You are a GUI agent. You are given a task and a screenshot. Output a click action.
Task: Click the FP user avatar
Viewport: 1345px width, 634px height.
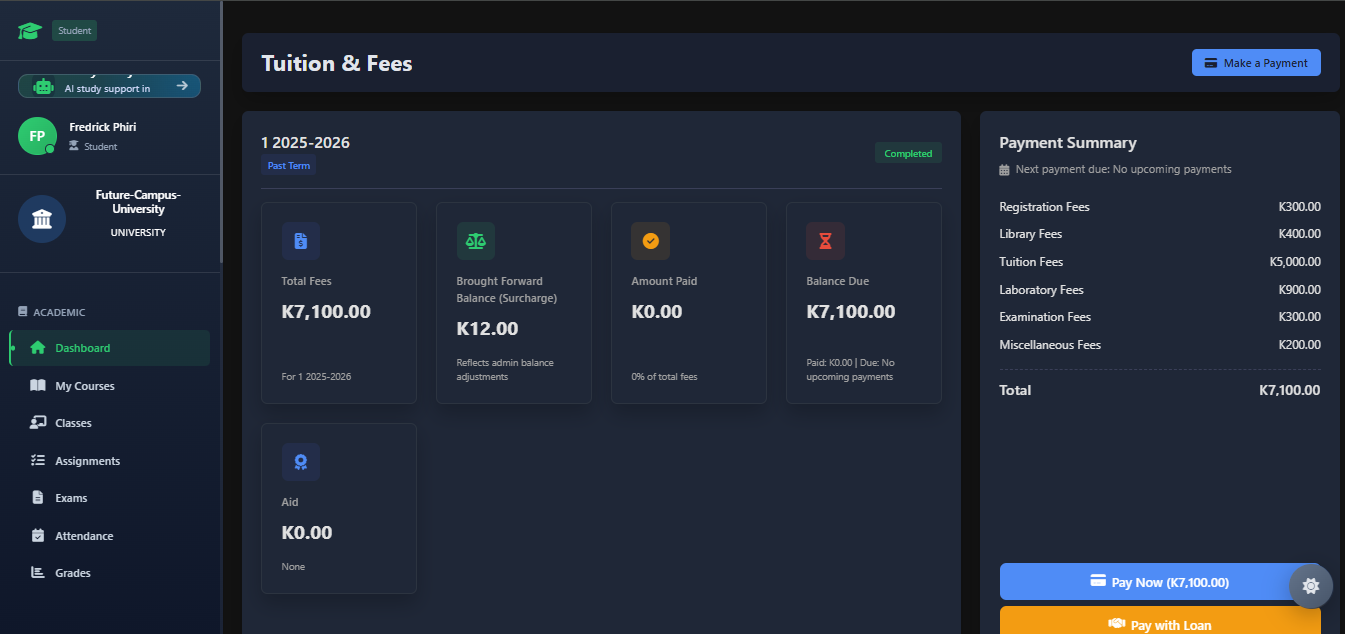(x=37, y=136)
